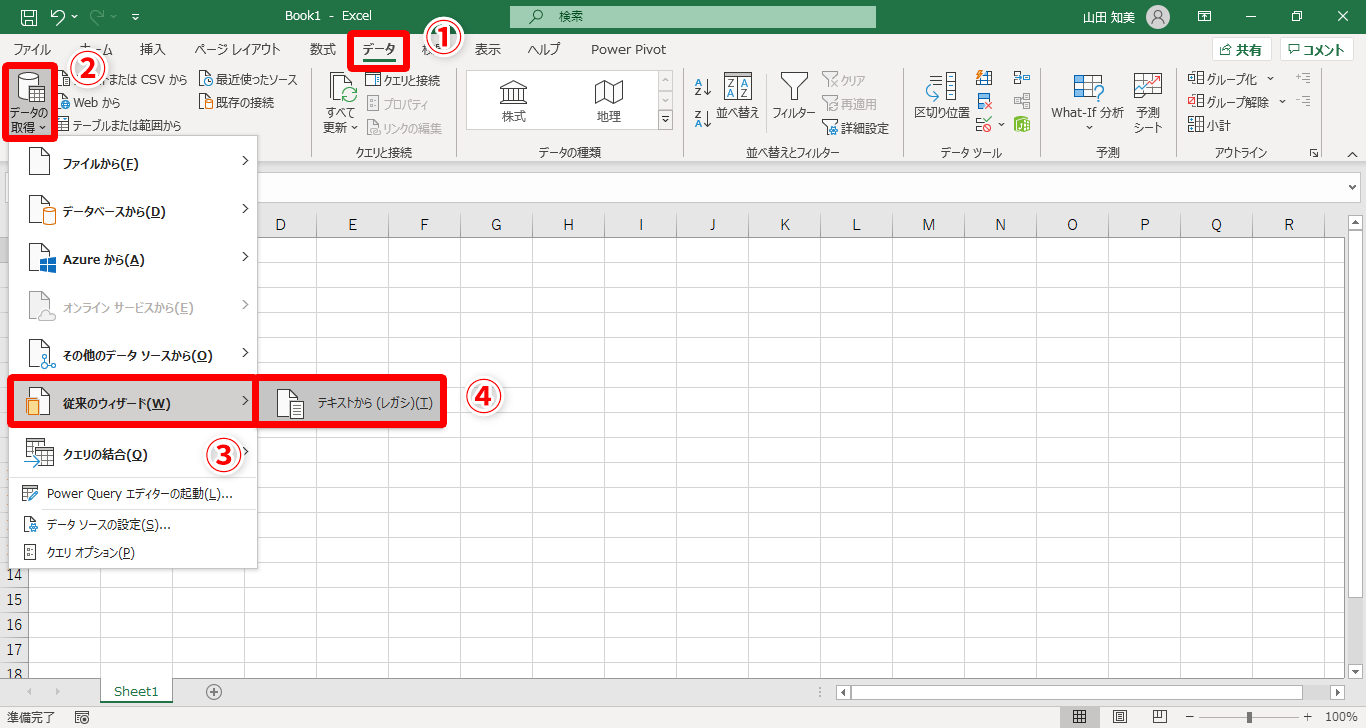Open 詳細設定 advanced filter
Image resolution: width=1366 pixels, height=728 pixels.
(x=856, y=128)
